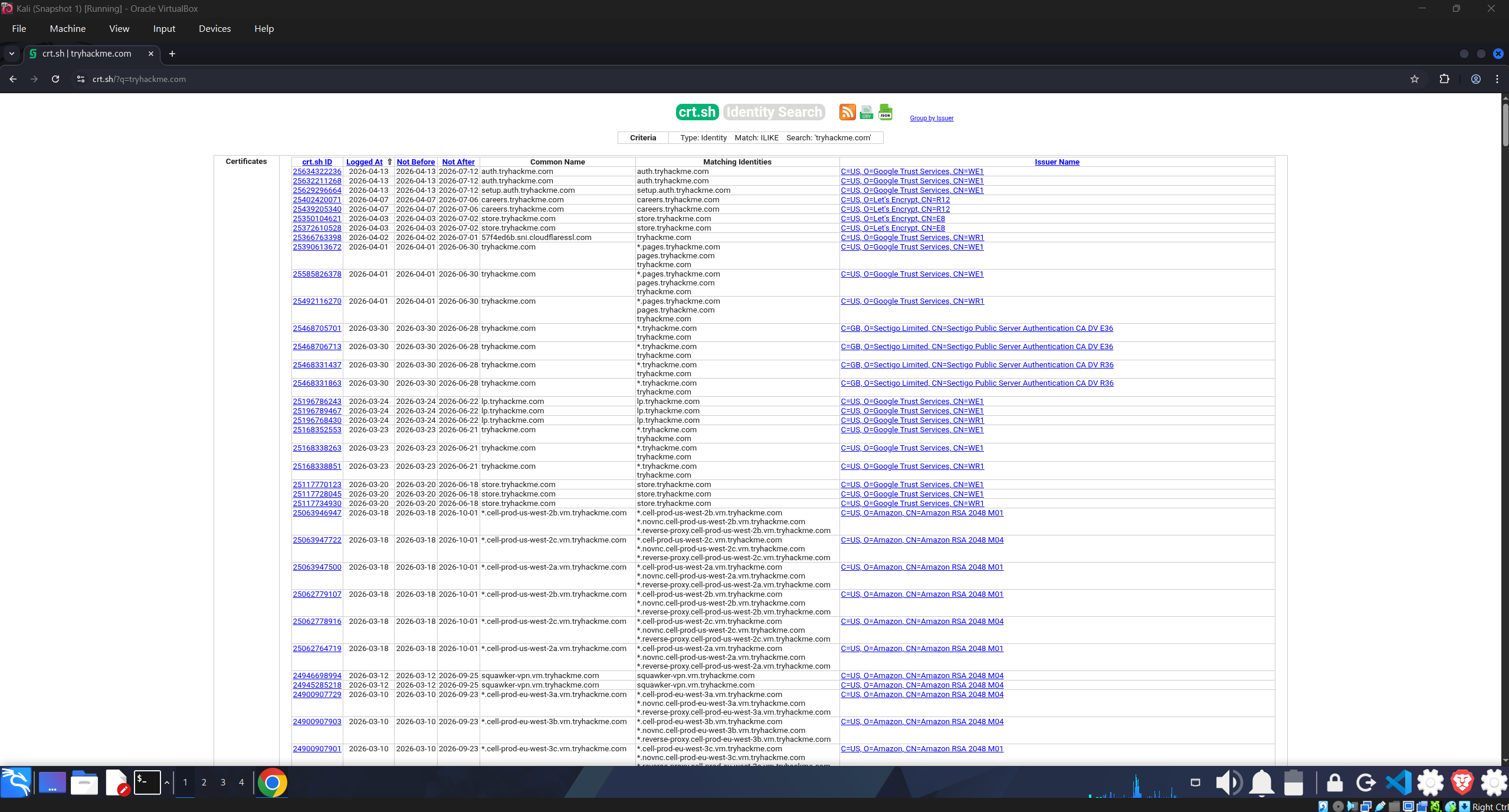1509x812 pixels.
Task: Go back using the browser back arrow
Action: pyautogui.click(x=13, y=79)
